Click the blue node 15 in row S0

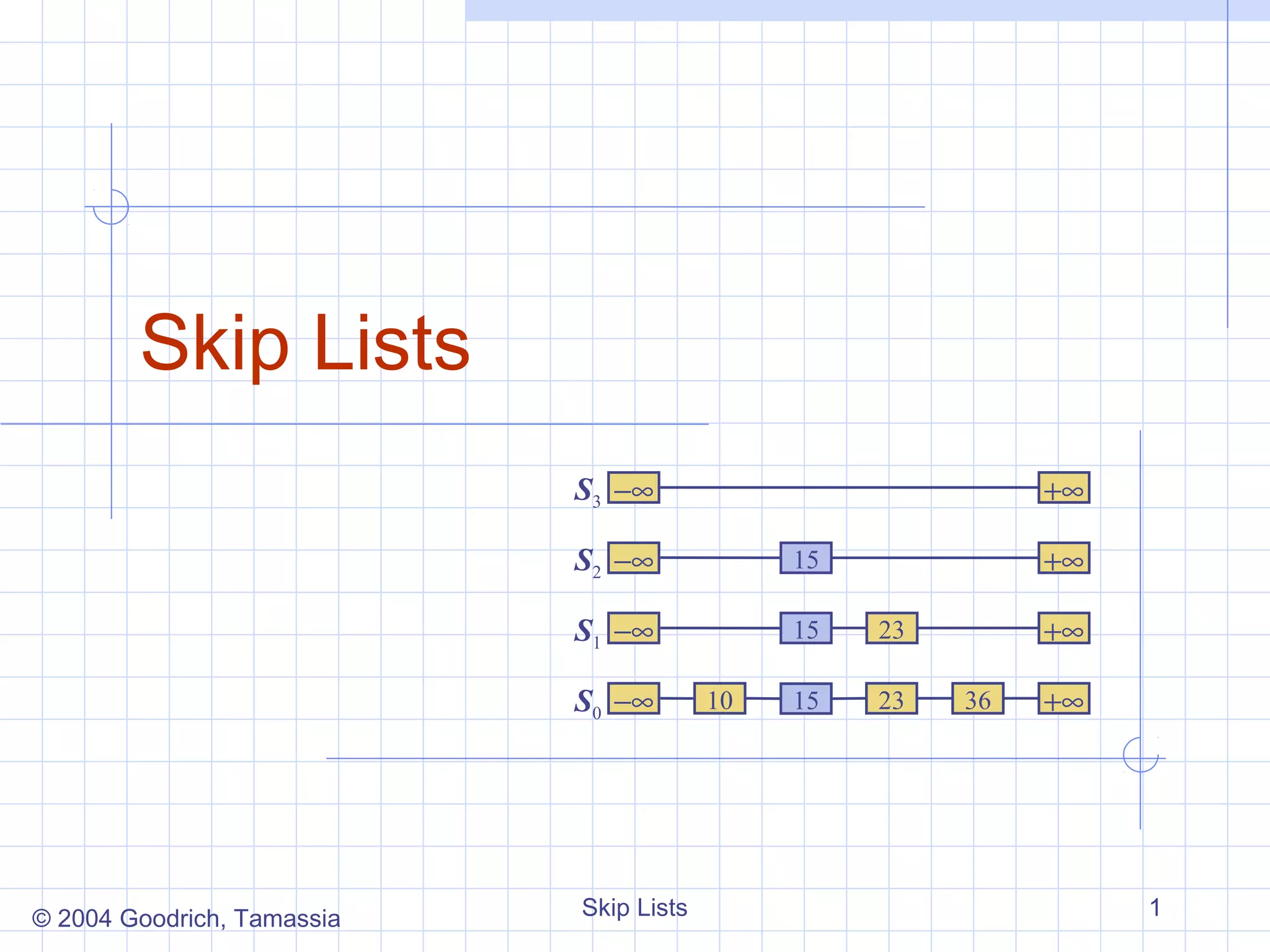coord(806,699)
